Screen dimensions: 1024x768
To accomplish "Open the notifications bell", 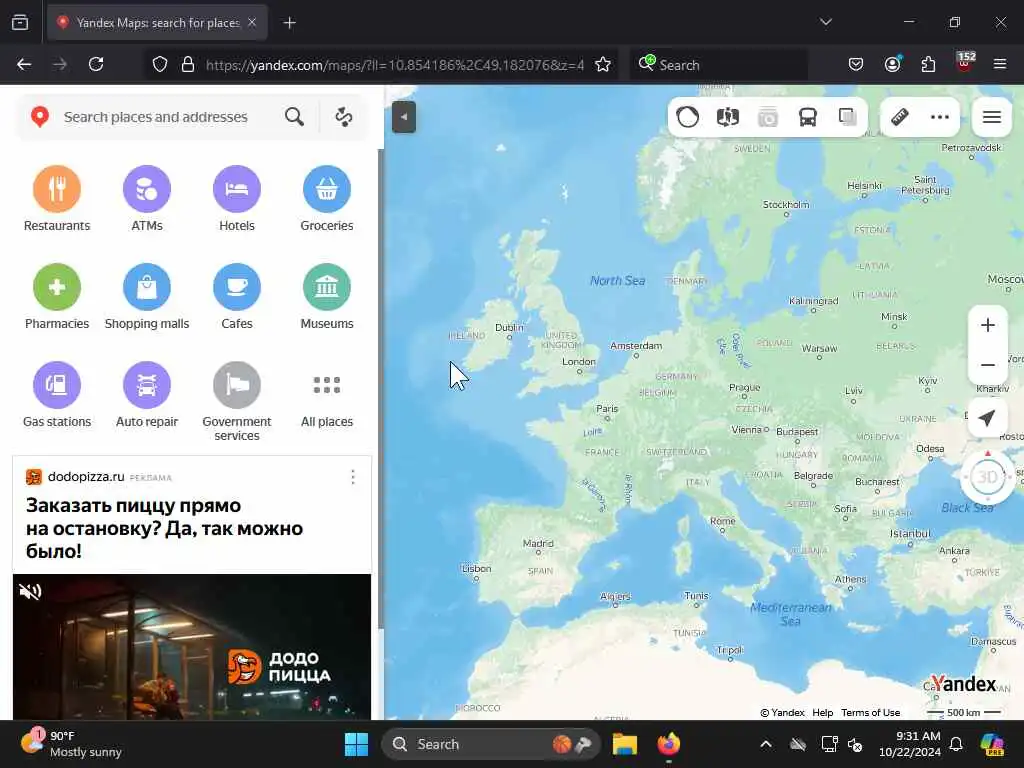I will pyautogui.click(x=956, y=744).
